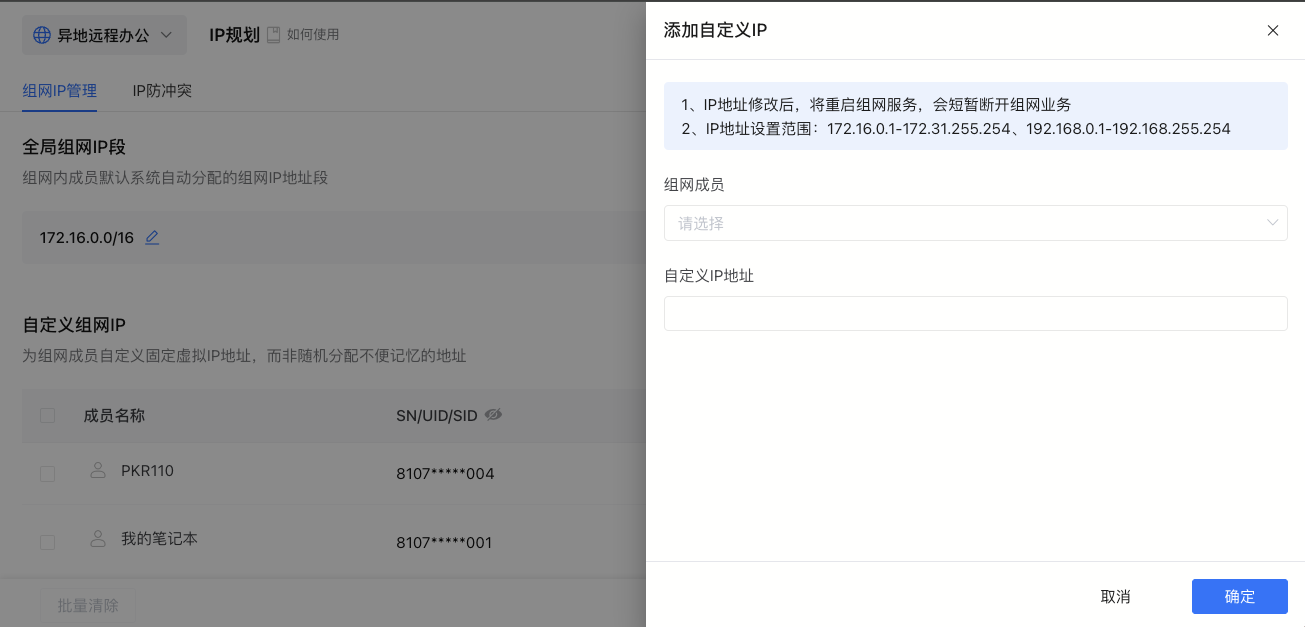Edit the 172.16.0.0/16 segment with pencil icon

152,237
